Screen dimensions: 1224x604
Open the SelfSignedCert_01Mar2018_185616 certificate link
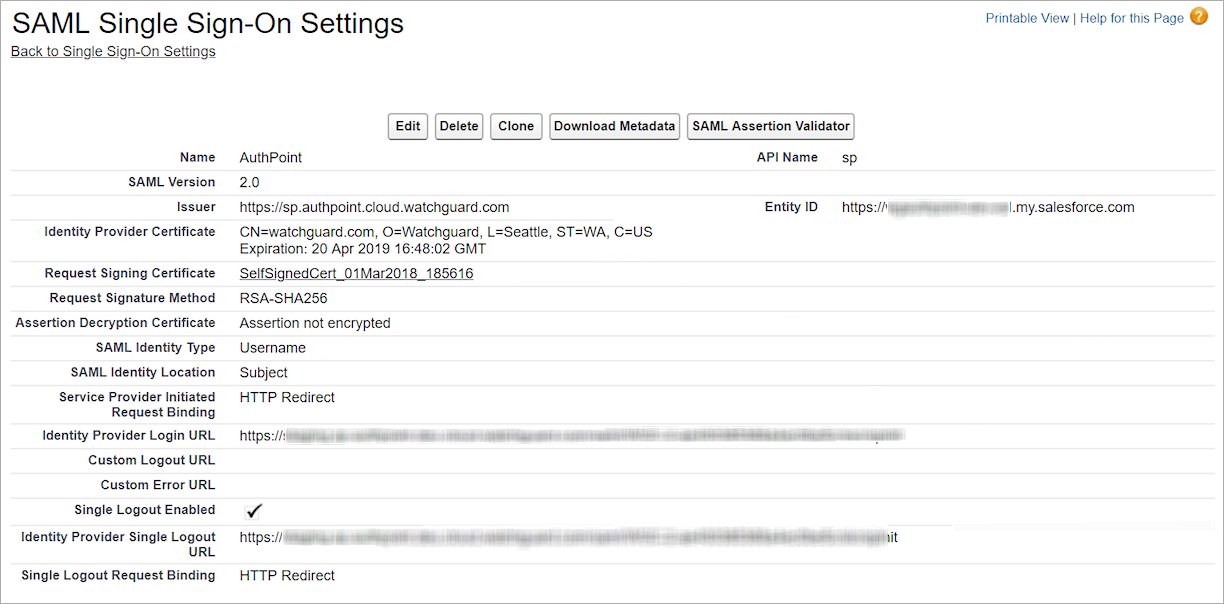pyautogui.click(x=356, y=273)
